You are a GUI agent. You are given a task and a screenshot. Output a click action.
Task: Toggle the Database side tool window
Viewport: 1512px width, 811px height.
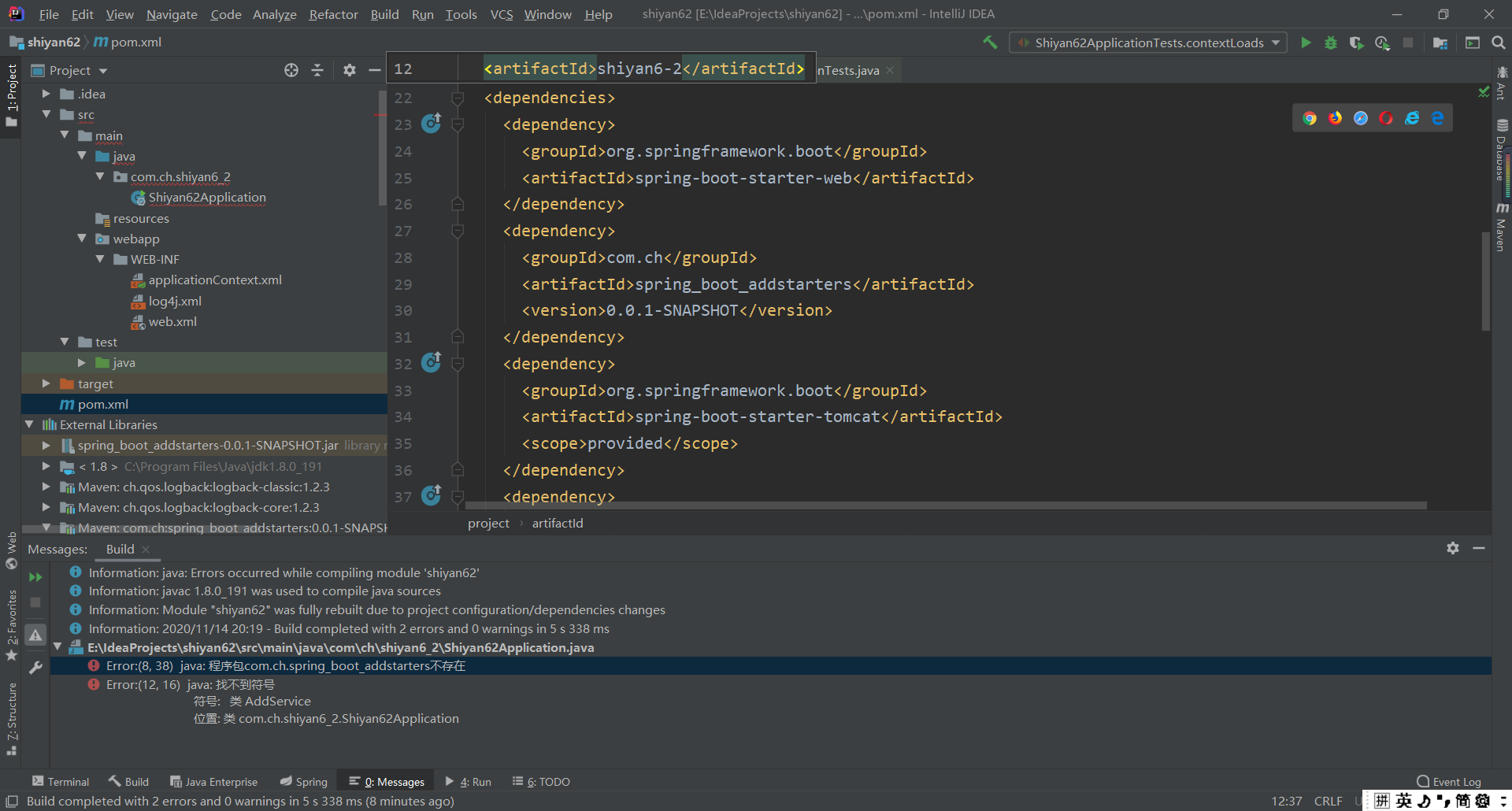(x=1502, y=151)
